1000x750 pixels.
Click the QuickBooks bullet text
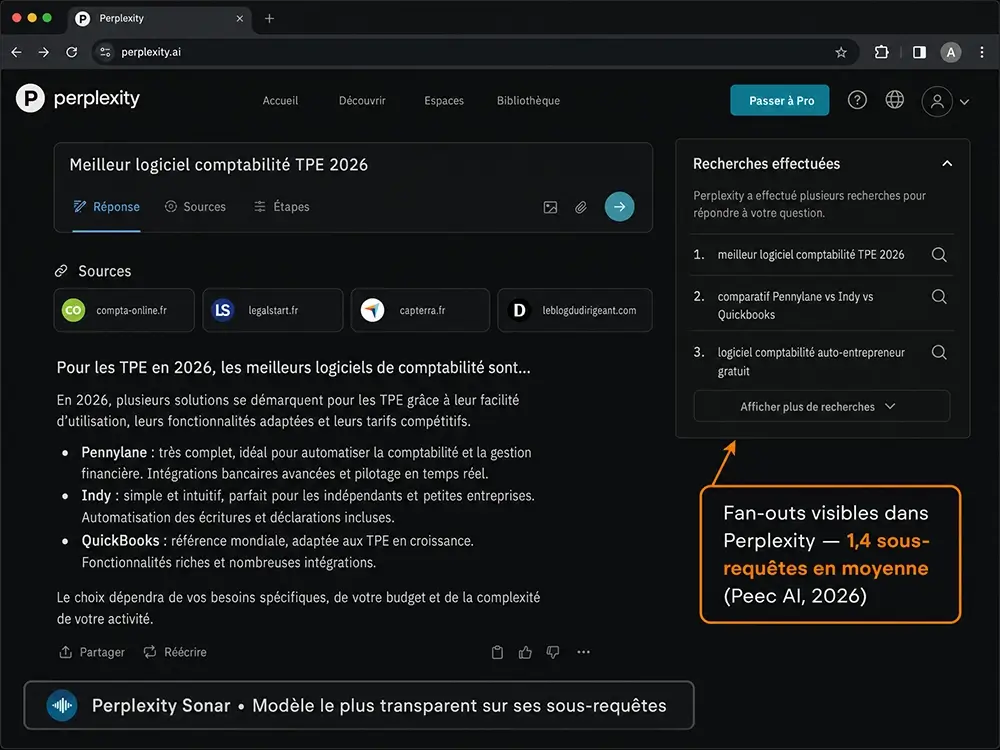click(277, 552)
